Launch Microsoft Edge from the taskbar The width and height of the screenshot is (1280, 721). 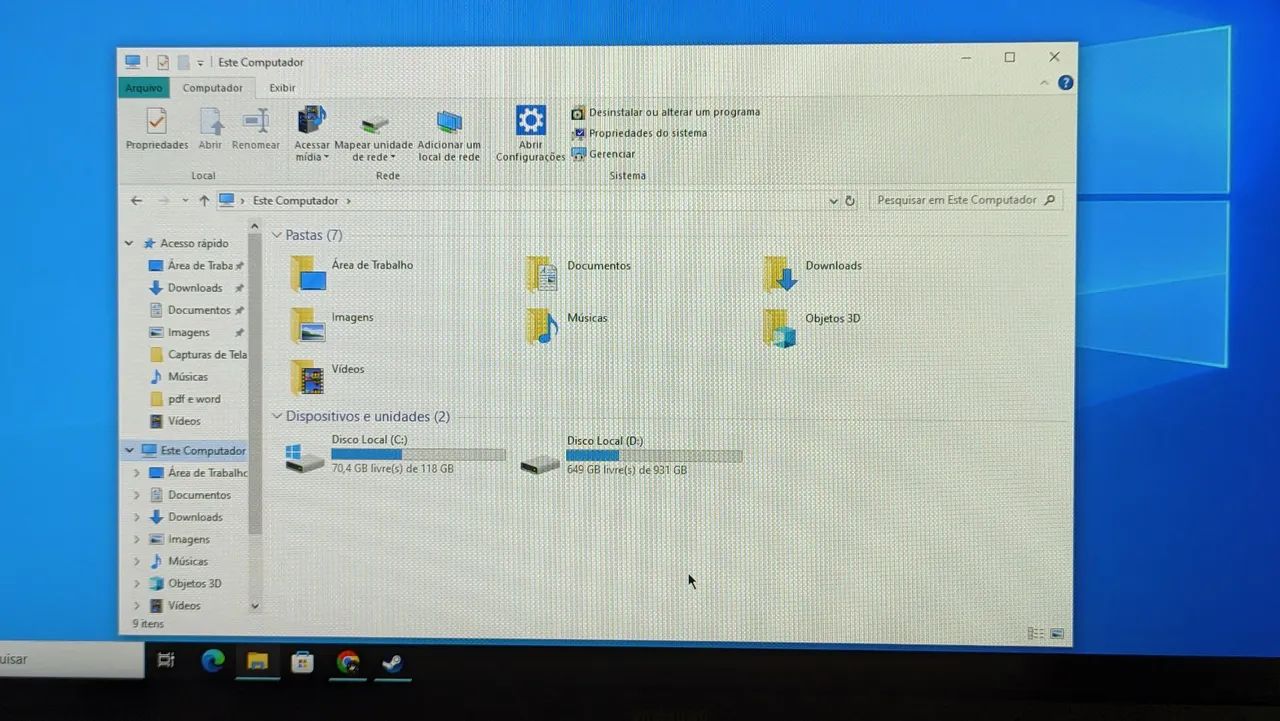[x=213, y=660]
